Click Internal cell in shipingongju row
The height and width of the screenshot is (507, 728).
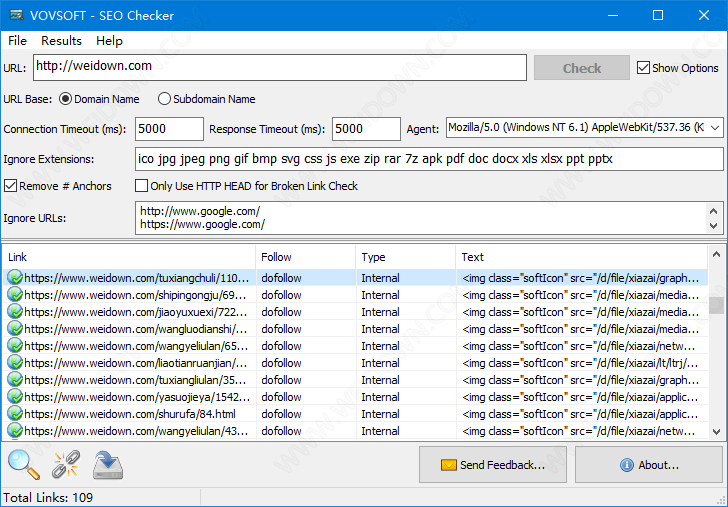380,295
